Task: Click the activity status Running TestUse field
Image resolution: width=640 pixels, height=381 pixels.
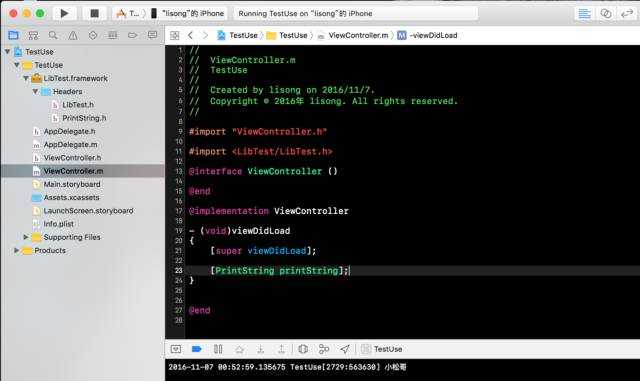Action: pos(356,13)
